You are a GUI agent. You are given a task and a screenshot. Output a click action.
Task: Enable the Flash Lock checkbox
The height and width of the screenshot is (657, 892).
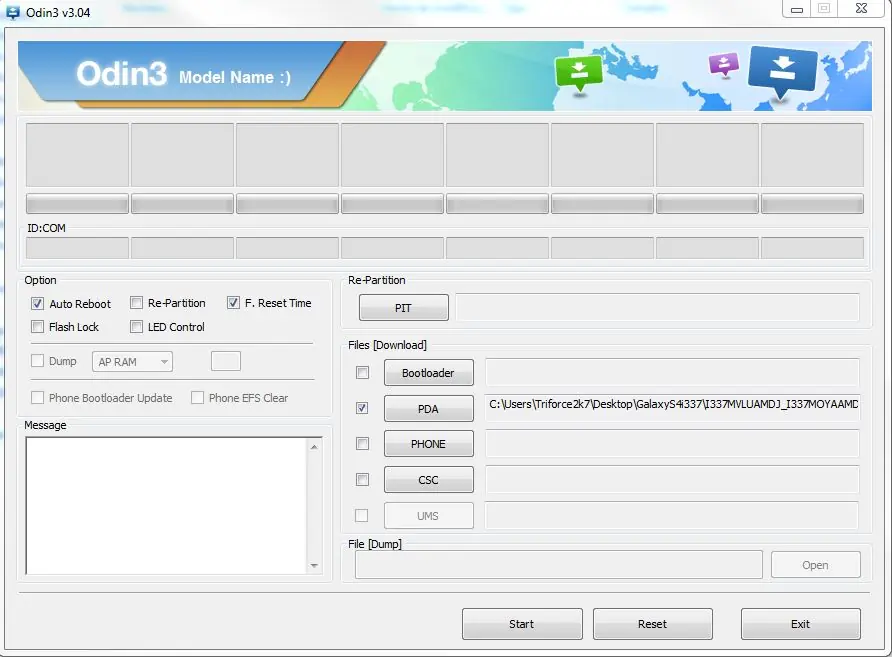(x=38, y=327)
